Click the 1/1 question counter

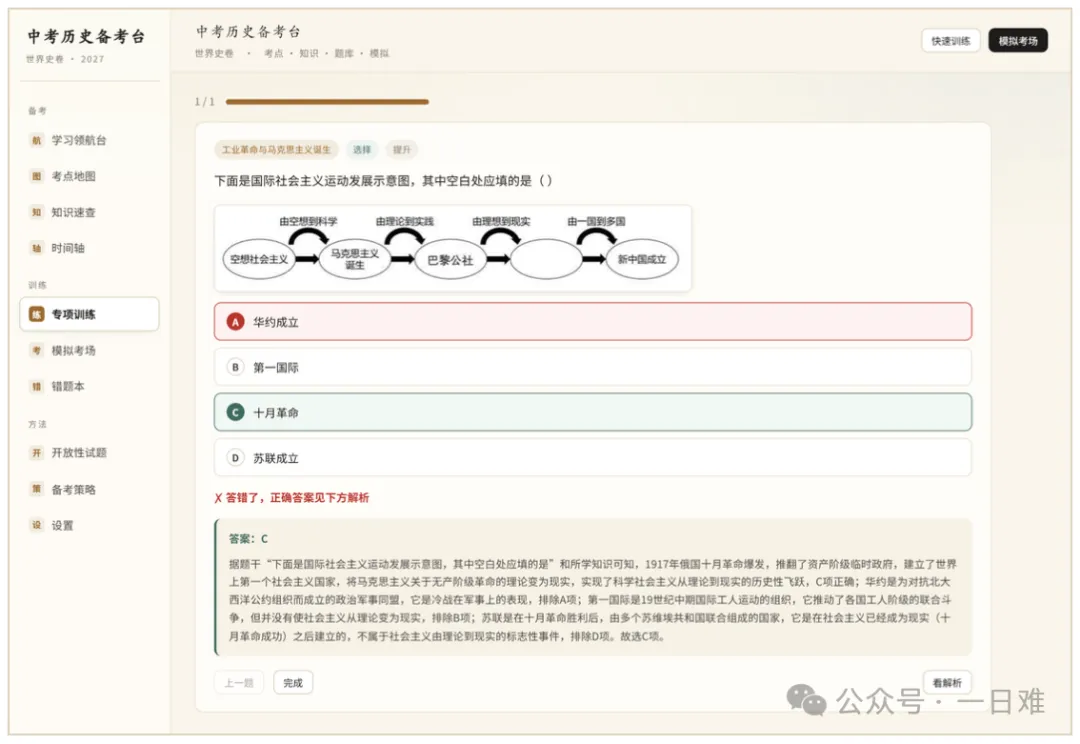click(205, 102)
